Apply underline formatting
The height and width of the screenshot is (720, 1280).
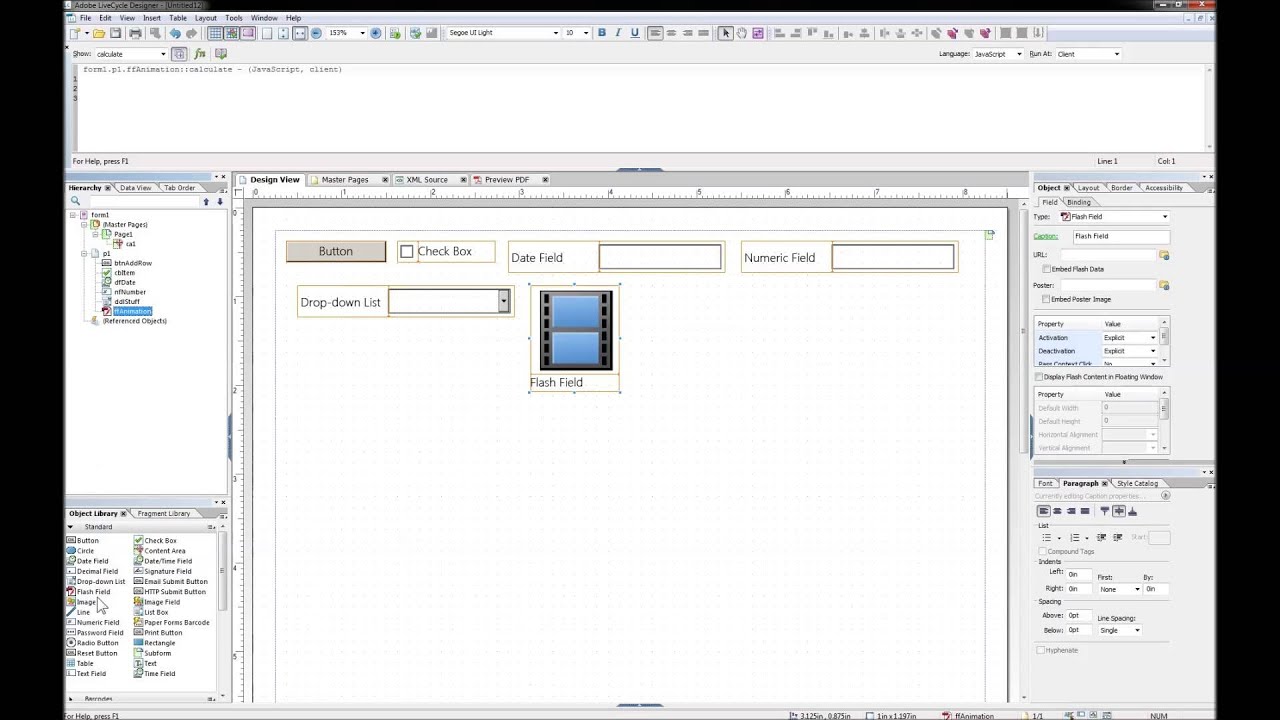pyautogui.click(x=634, y=33)
